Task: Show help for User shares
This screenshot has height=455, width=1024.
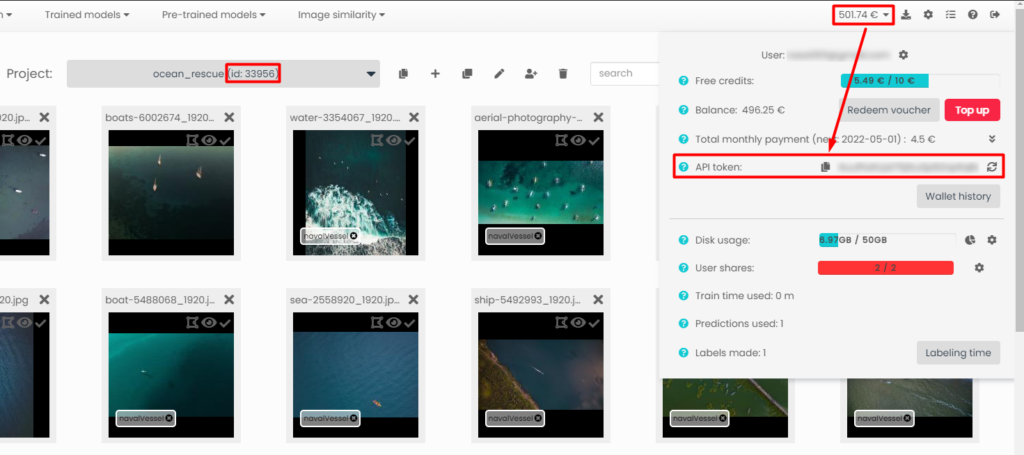Action: pyautogui.click(x=683, y=268)
